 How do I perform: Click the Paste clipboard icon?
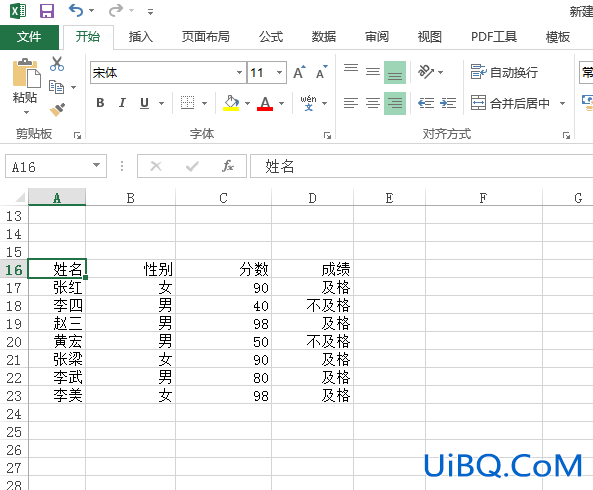coord(26,73)
